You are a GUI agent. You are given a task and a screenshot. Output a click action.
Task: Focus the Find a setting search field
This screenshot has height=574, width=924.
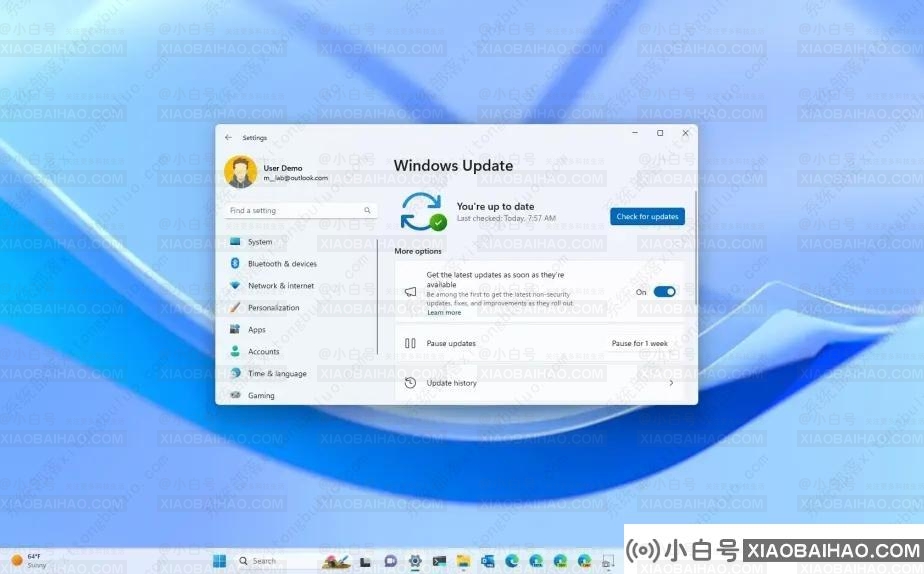click(x=301, y=210)
